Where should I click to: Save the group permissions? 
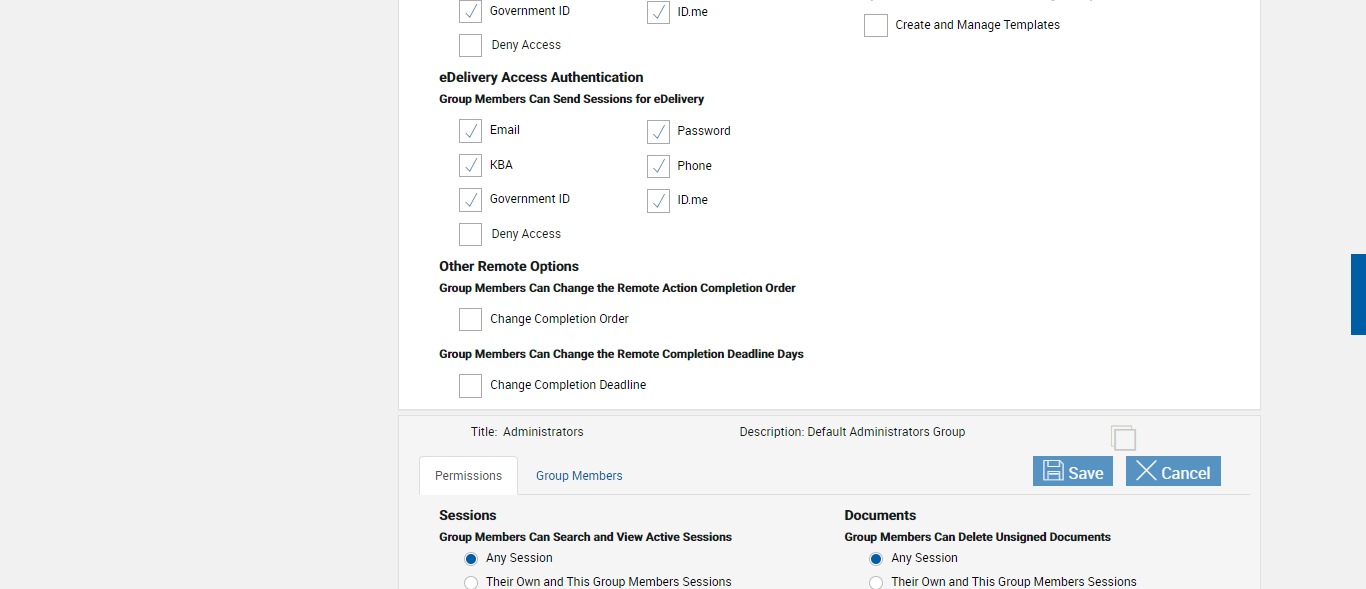coord(1072,472)
